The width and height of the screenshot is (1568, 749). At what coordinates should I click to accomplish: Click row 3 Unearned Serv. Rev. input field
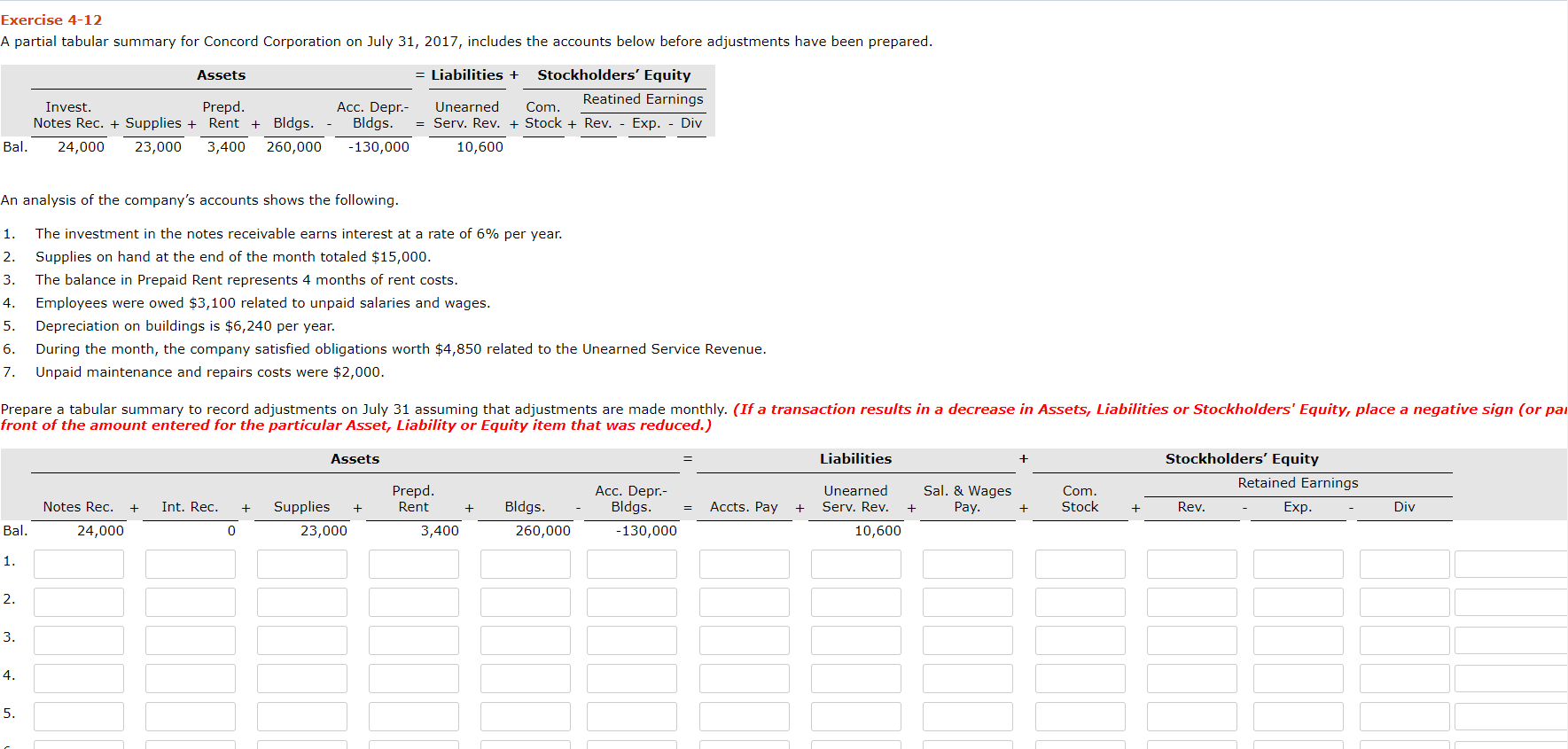pos(856,640)
